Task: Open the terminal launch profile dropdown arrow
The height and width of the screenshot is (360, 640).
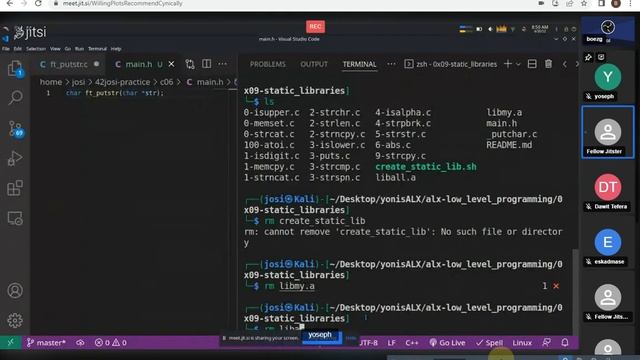Action: pyautogui.click(x=518, y=64)
